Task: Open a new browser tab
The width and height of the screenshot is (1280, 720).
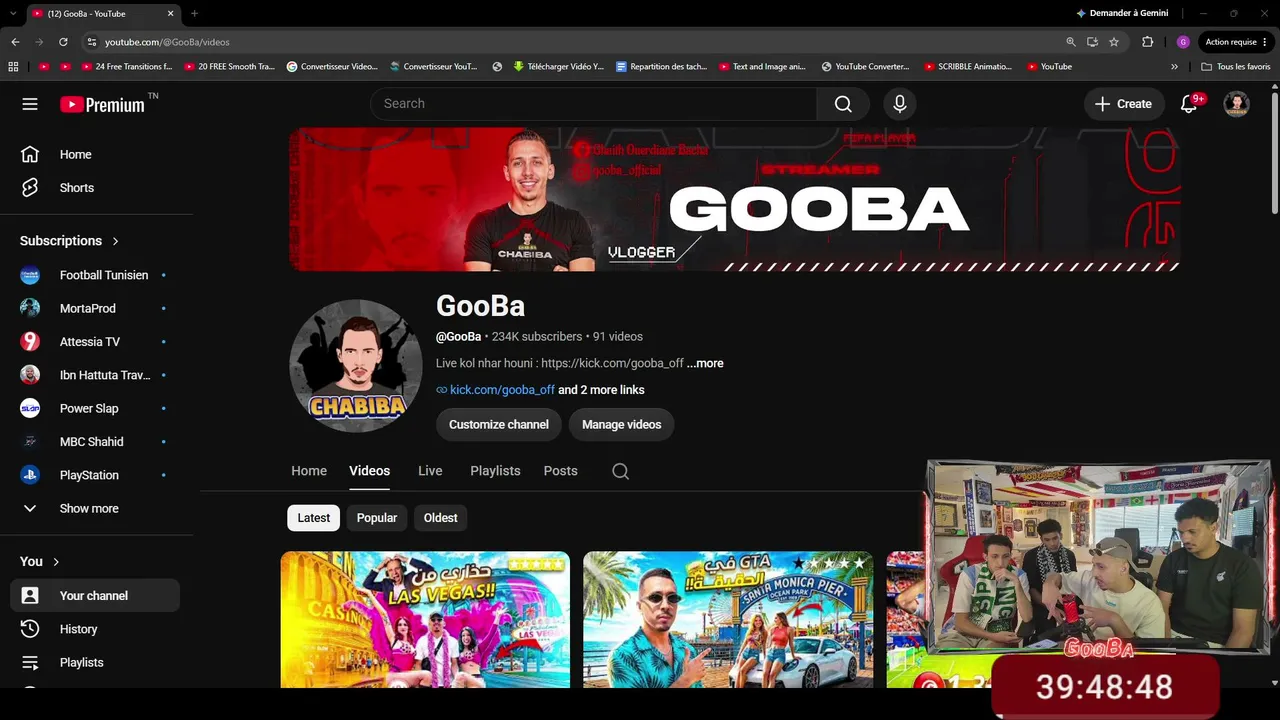Action: click(x=194, y=13)
